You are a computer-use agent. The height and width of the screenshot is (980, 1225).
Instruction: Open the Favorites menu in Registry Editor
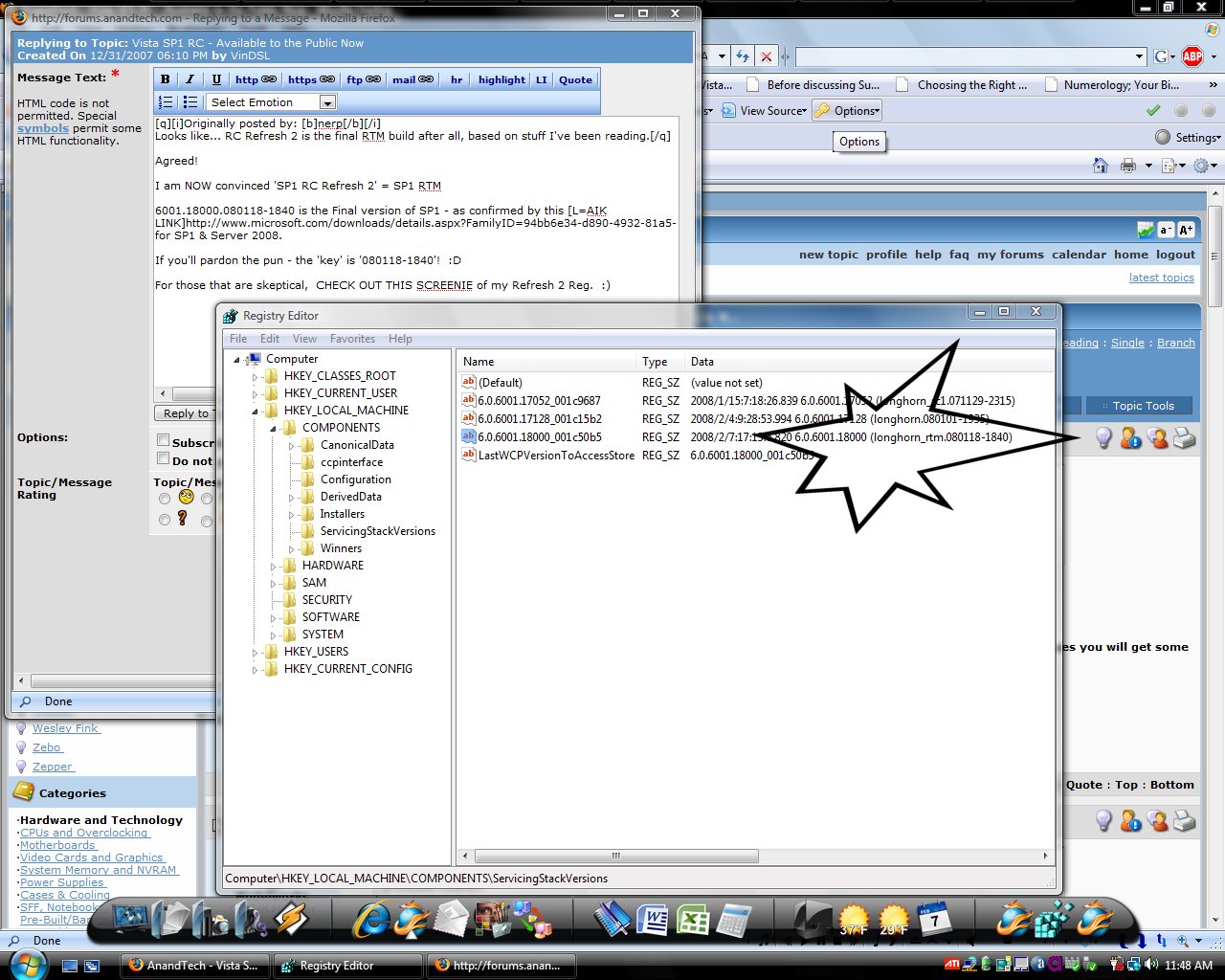tap(352, 339)
